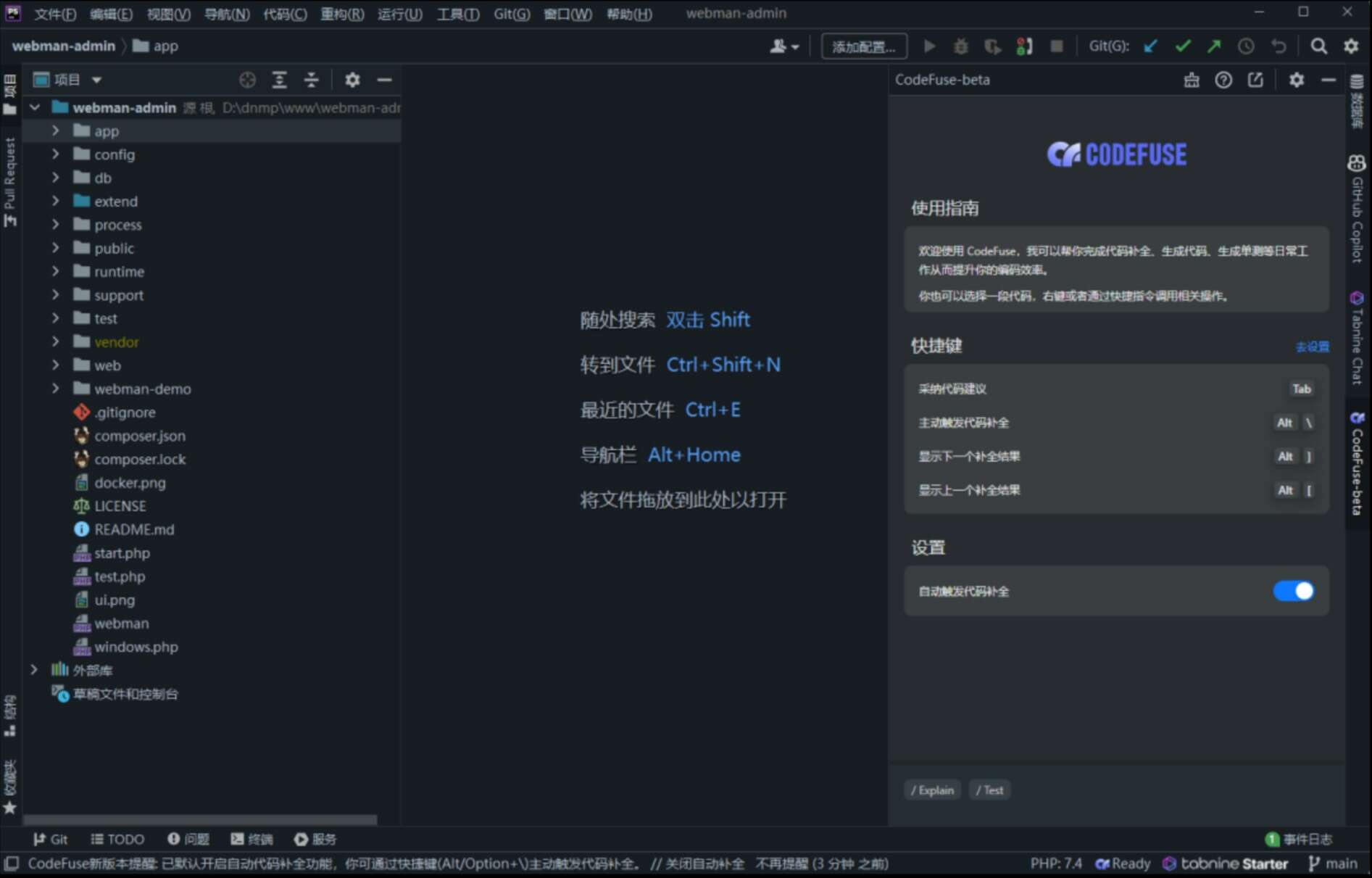Screen dimensions: 1372x878
Task: Click the /Explain button in CodeFuse panel
Action: [933, 790]
